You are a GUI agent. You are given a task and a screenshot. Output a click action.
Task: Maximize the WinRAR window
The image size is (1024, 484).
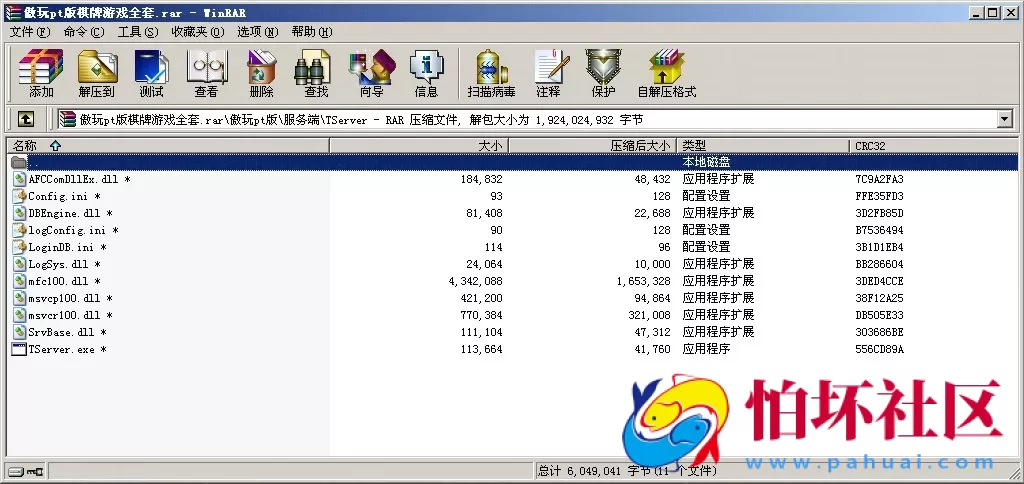(x=993, y=12)
